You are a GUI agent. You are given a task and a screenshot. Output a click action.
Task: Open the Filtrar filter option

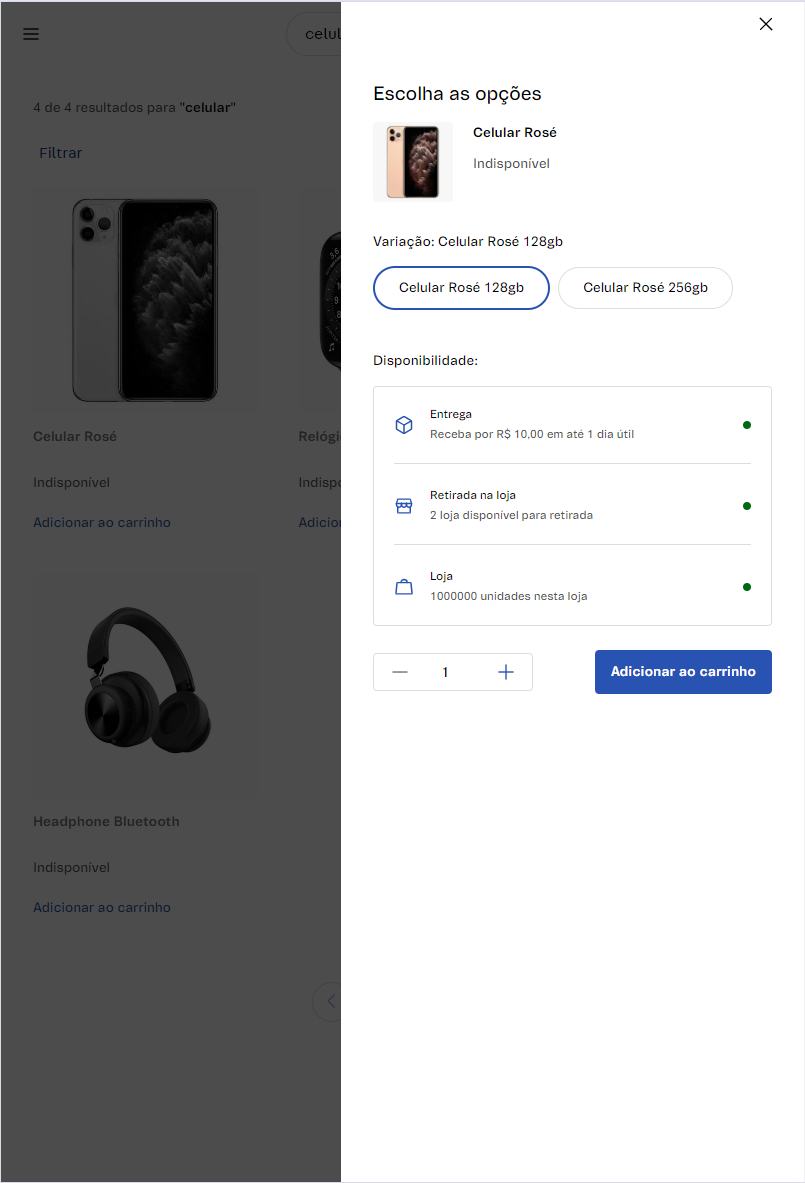[x=61, y=153]
